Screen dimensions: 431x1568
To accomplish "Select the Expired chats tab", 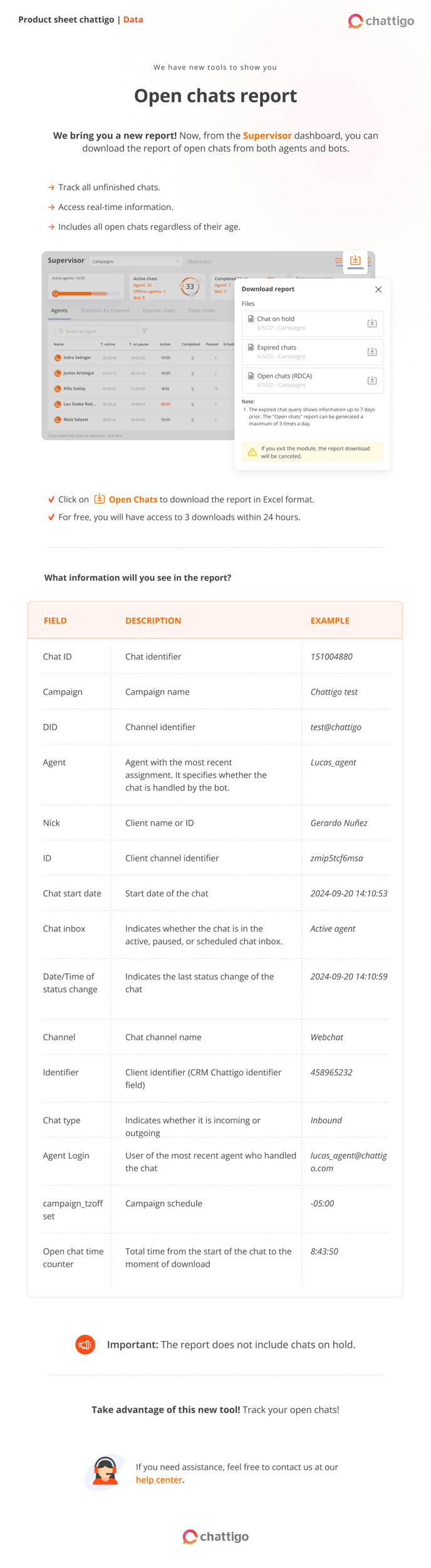I will coord(158,310).
